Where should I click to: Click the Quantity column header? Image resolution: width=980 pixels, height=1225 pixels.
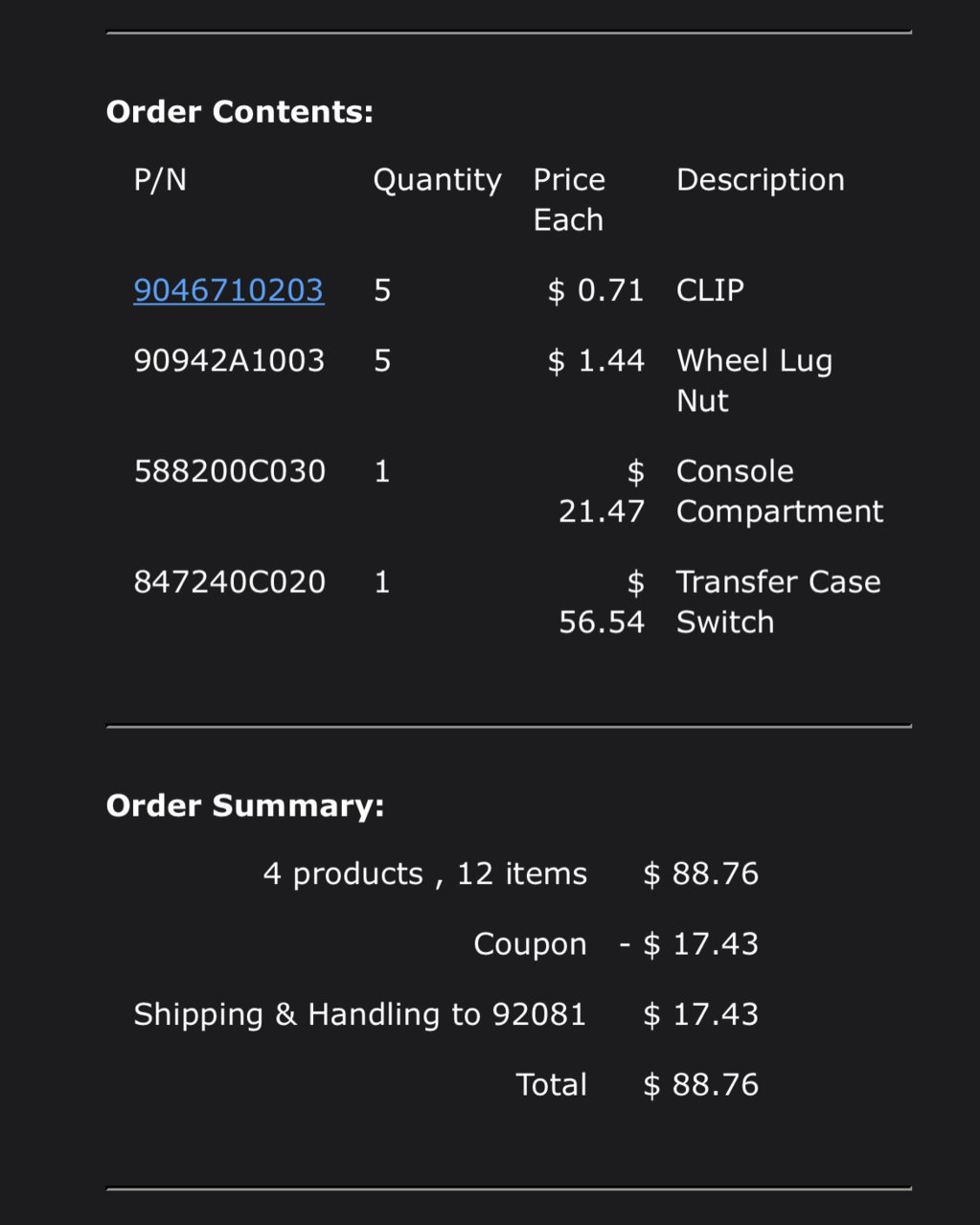pyautogui.click(x=437, y=180)
